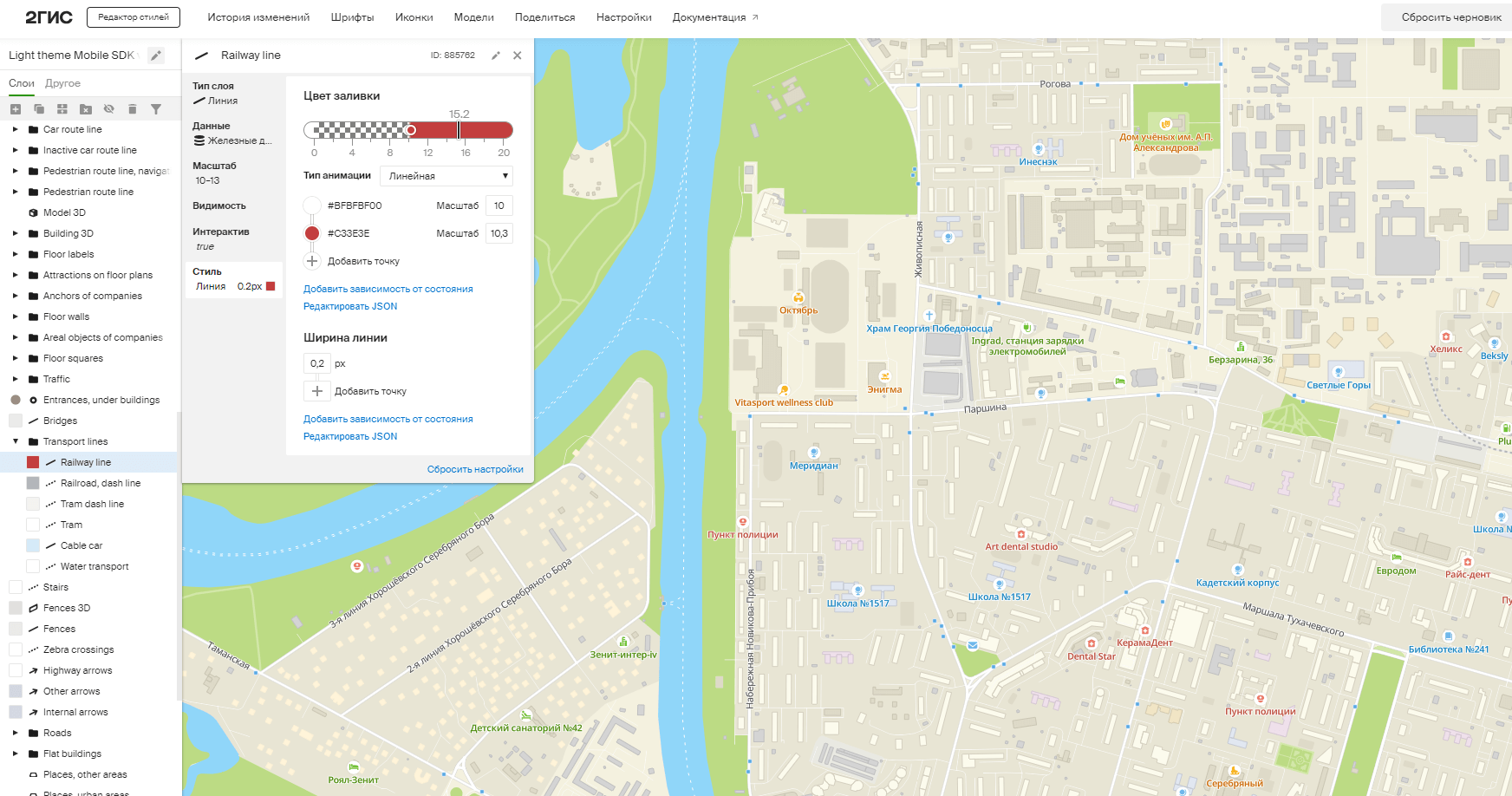Click the plus icon for adding color point

(312, 261)
